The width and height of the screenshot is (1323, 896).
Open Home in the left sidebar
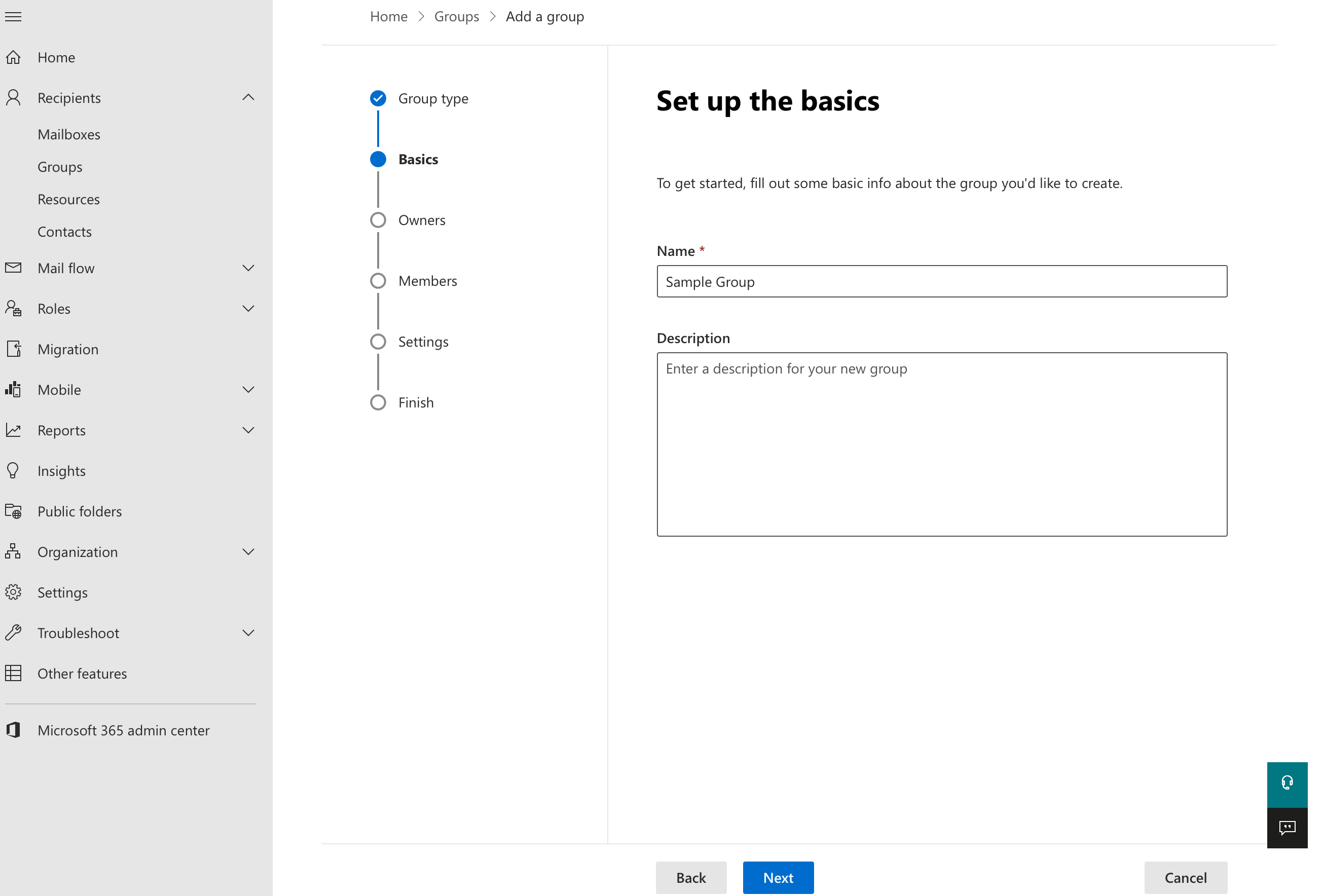coord(56,57)
